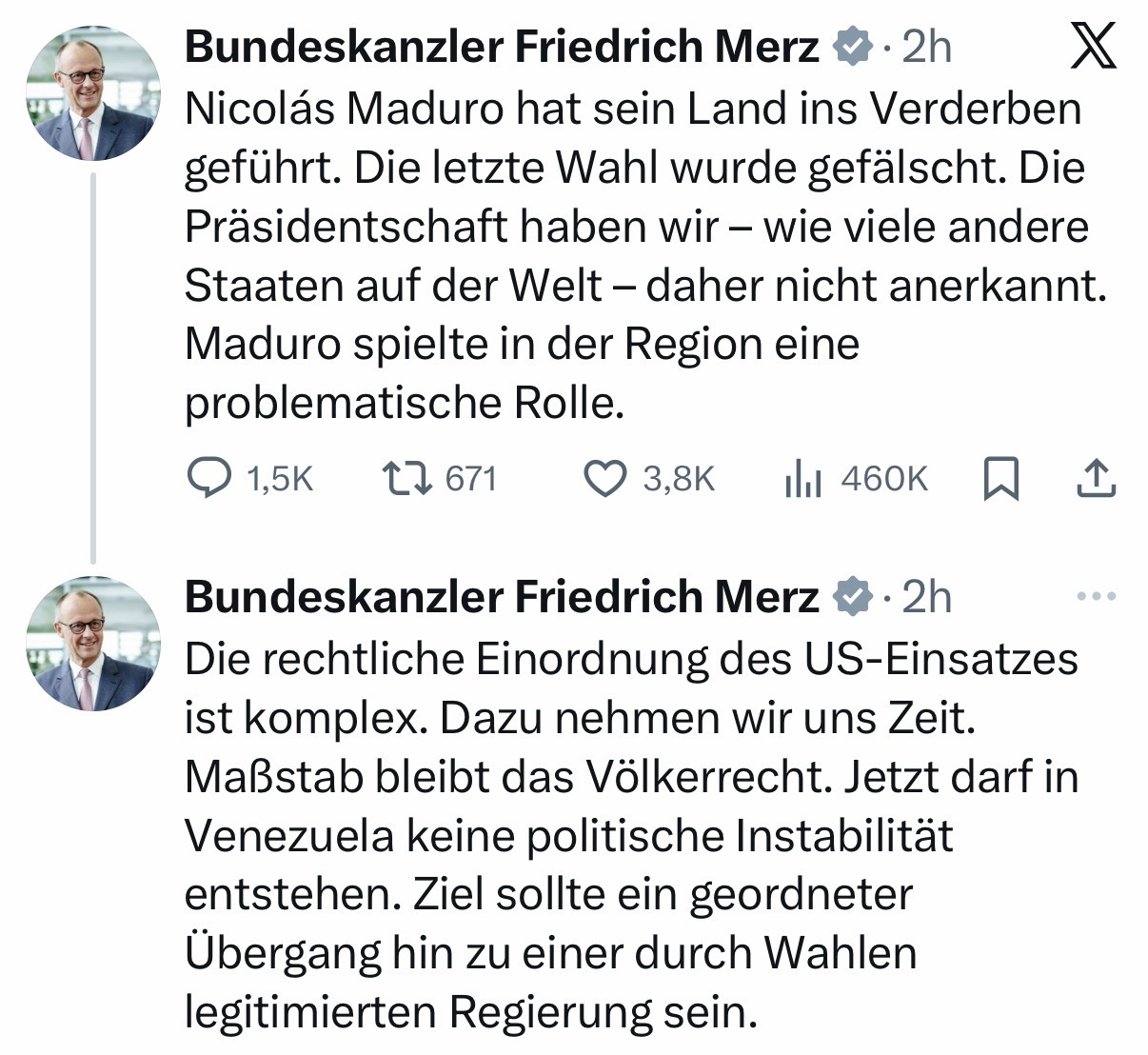Open first tweet's Bundeskanzler Friedrich Merz name
Screen dimensions: 1148x1055
click(x=501, y=46)
